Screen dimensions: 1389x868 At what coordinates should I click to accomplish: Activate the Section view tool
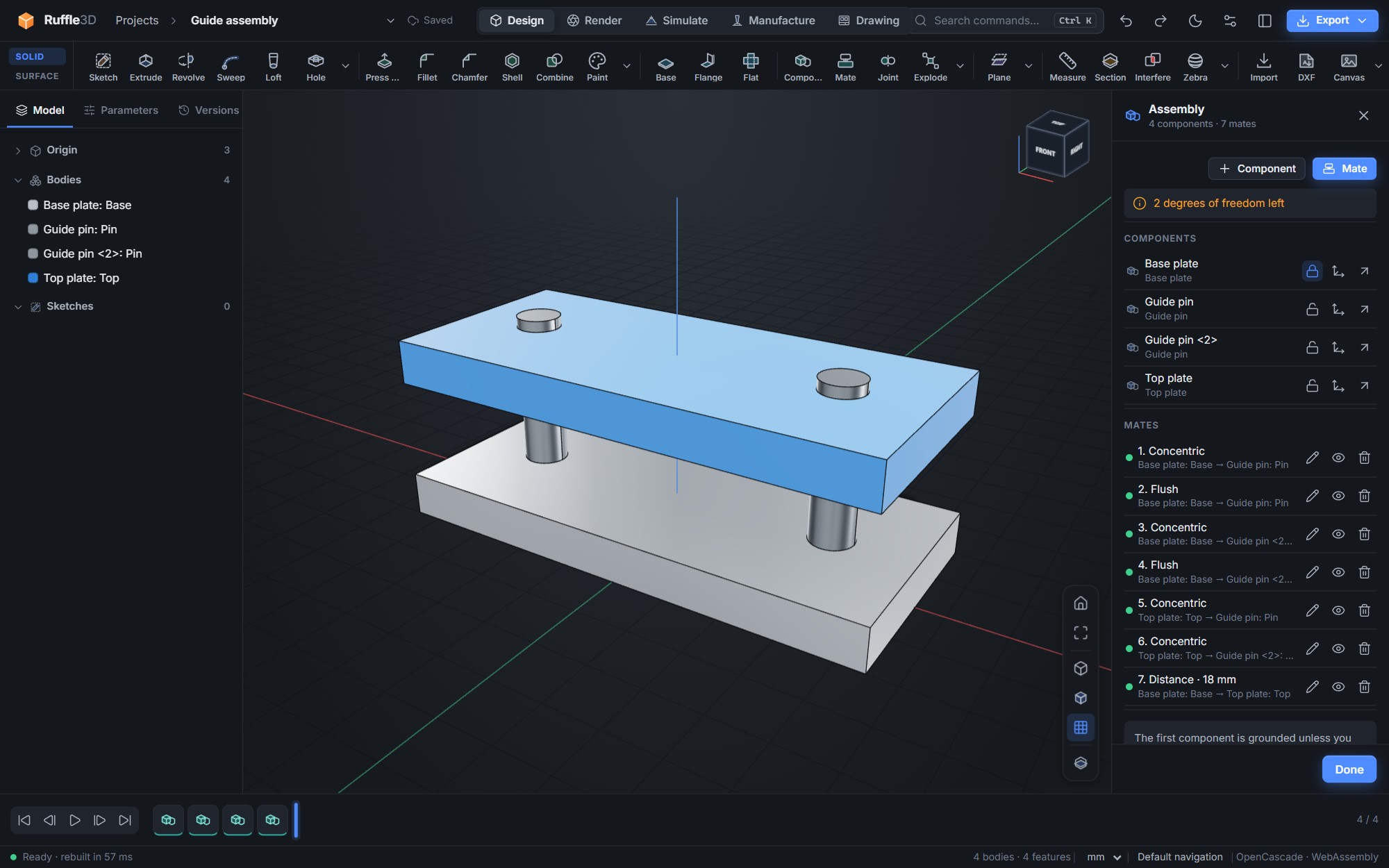1110,67
